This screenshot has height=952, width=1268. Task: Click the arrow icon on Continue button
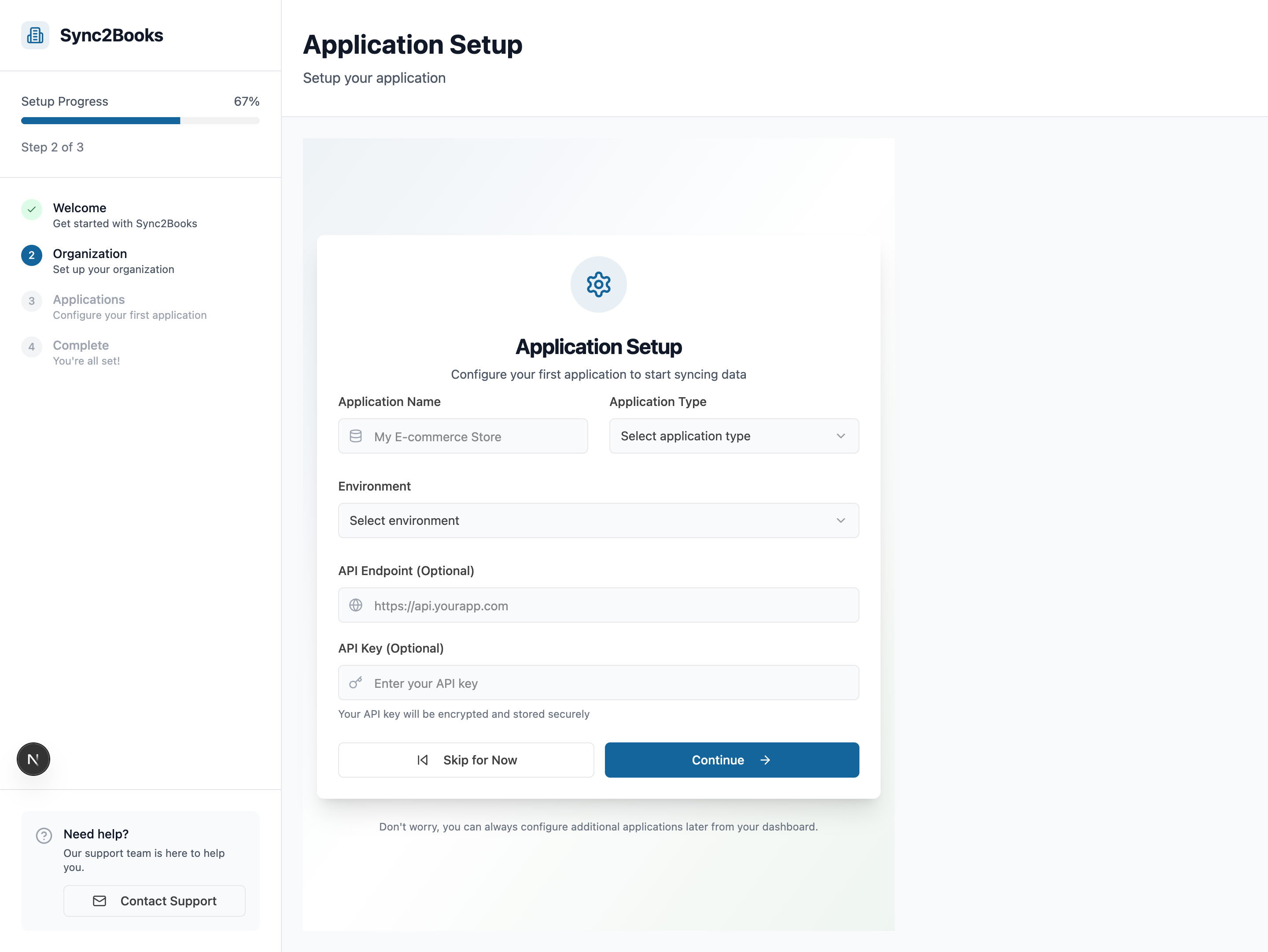pyautogui.click(x=765, y=760)
